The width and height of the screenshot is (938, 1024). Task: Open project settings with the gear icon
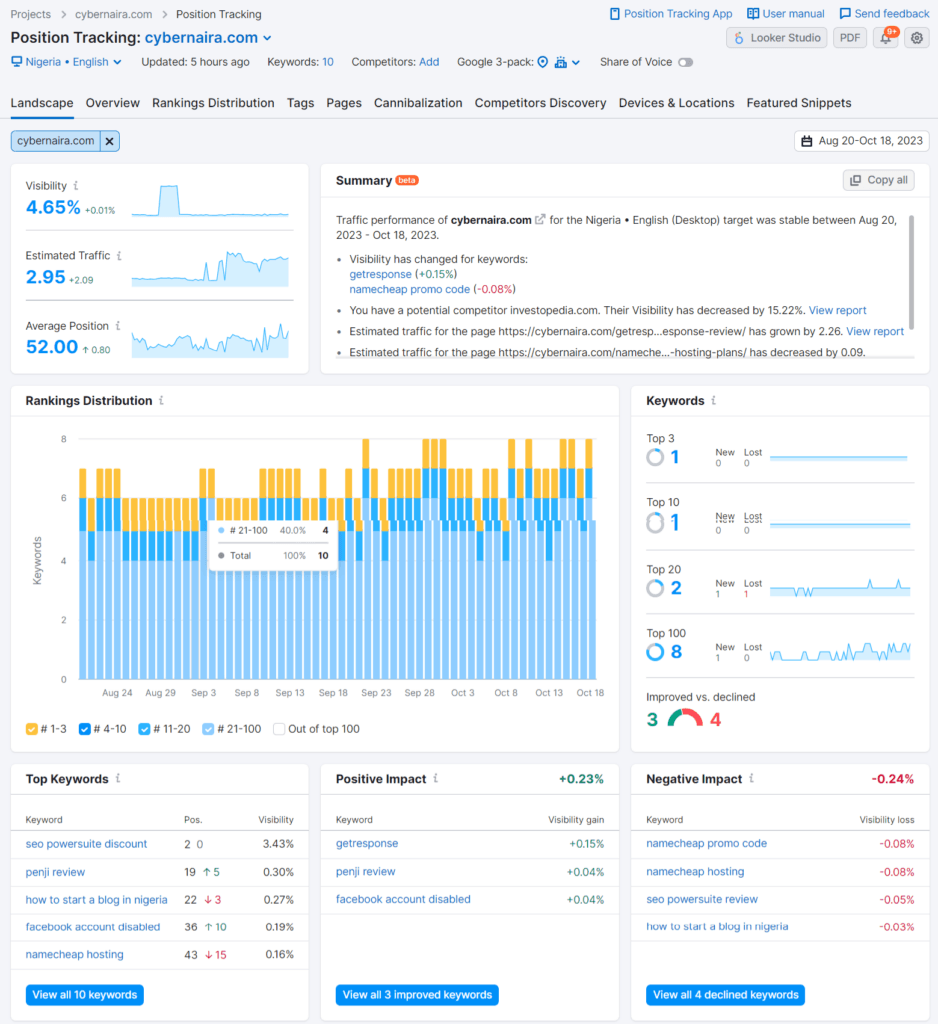[x=916, y=37]
